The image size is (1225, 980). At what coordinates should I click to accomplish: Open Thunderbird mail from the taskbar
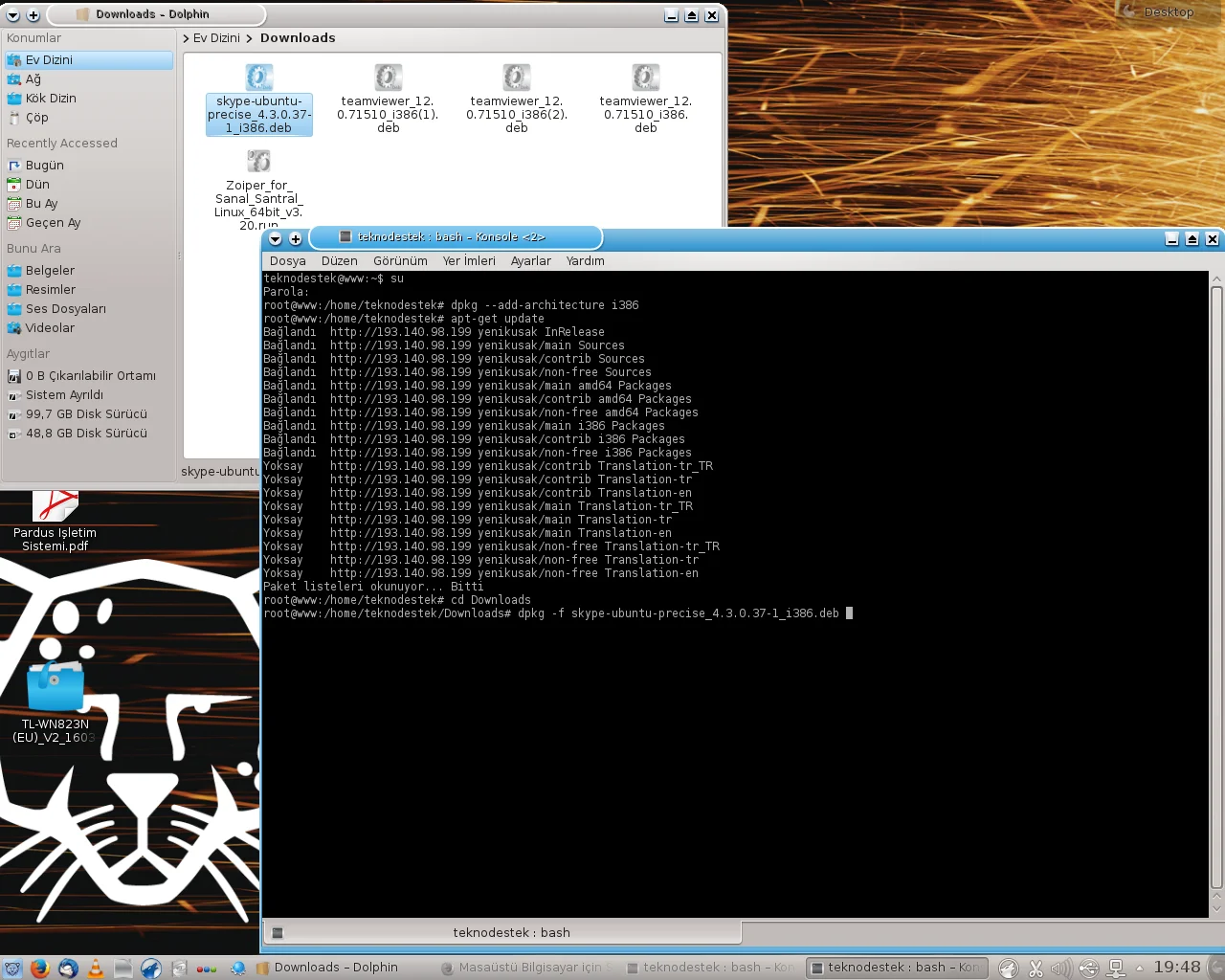[68, 968]
